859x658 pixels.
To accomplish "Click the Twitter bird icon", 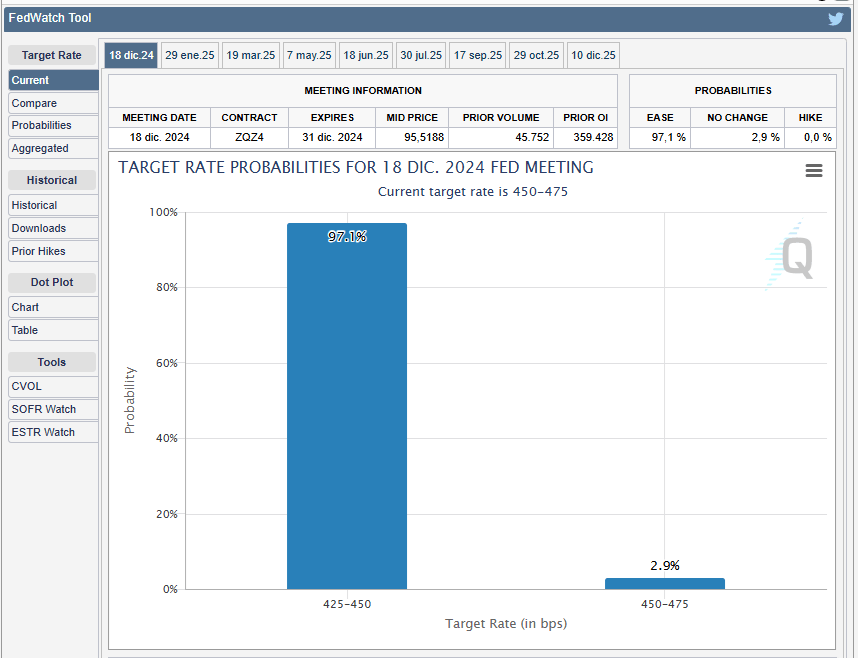I will click(836, 18).
